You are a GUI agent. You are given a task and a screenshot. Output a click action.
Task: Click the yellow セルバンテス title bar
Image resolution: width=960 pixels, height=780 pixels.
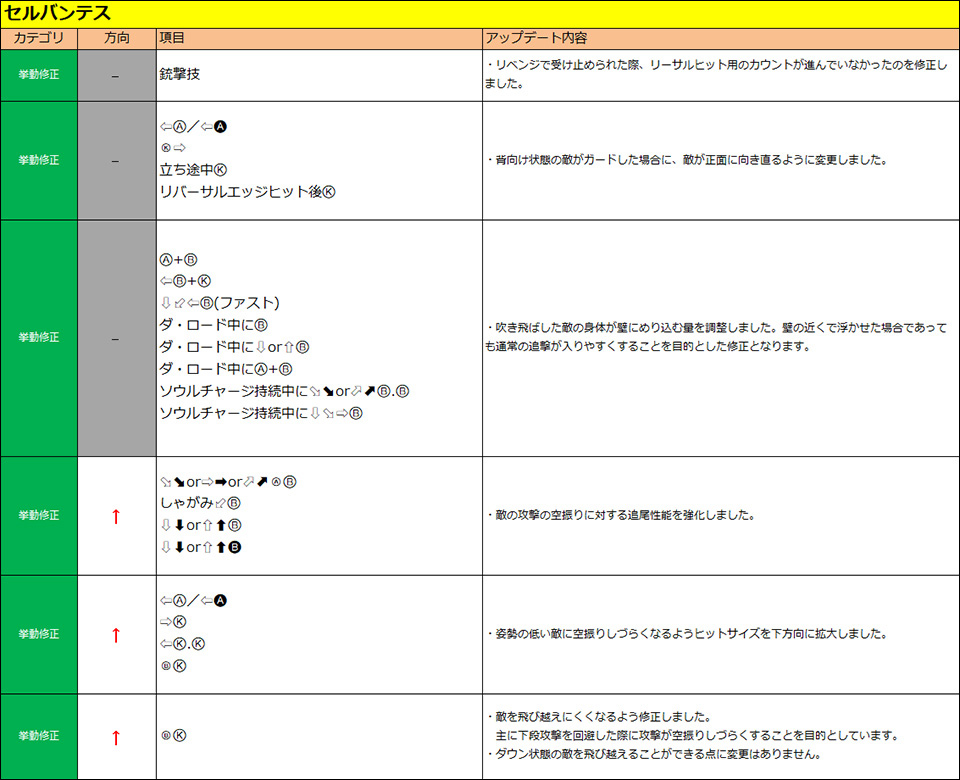(x=480, y=14)
